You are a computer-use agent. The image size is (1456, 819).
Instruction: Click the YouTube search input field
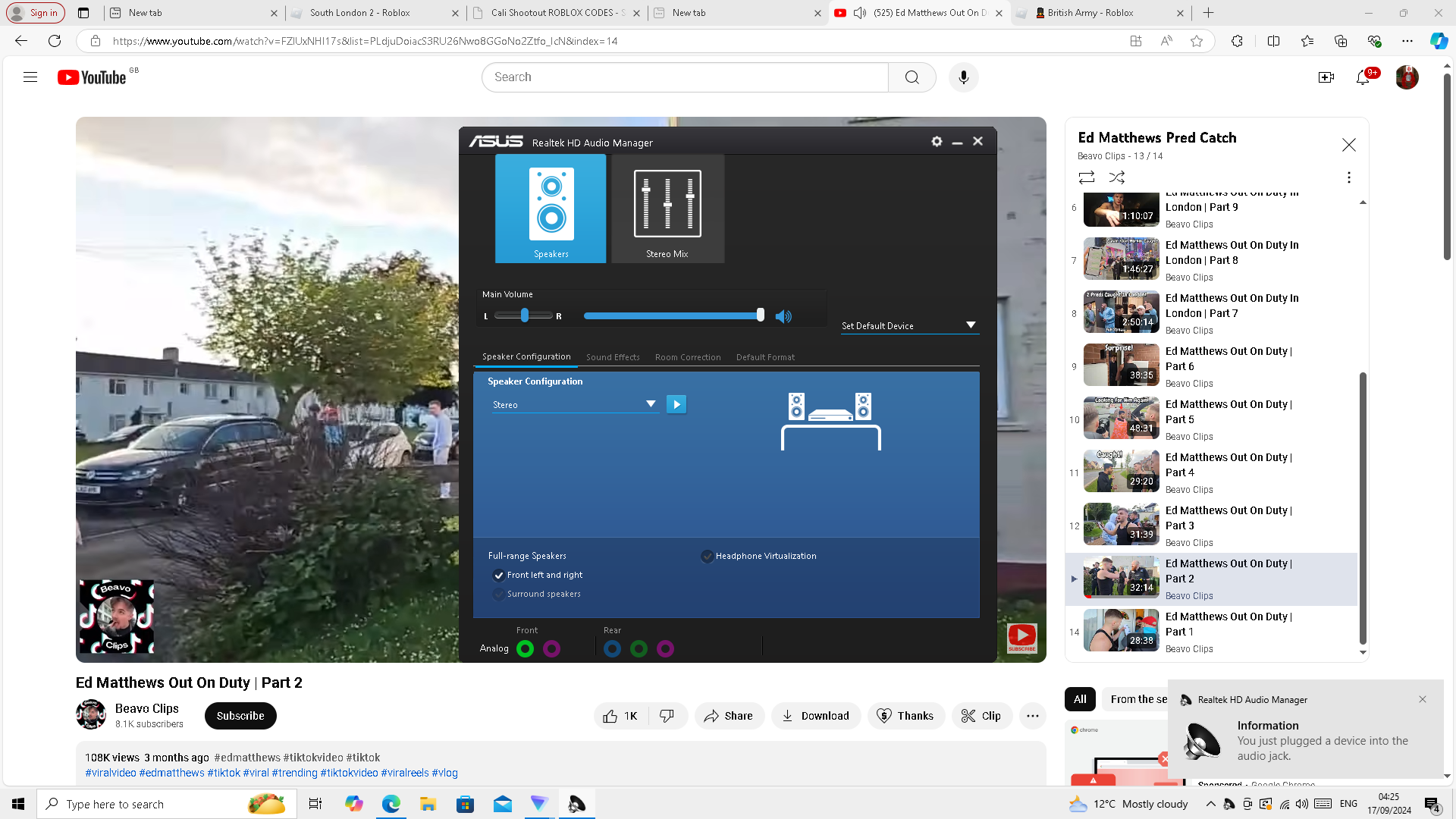685,77
